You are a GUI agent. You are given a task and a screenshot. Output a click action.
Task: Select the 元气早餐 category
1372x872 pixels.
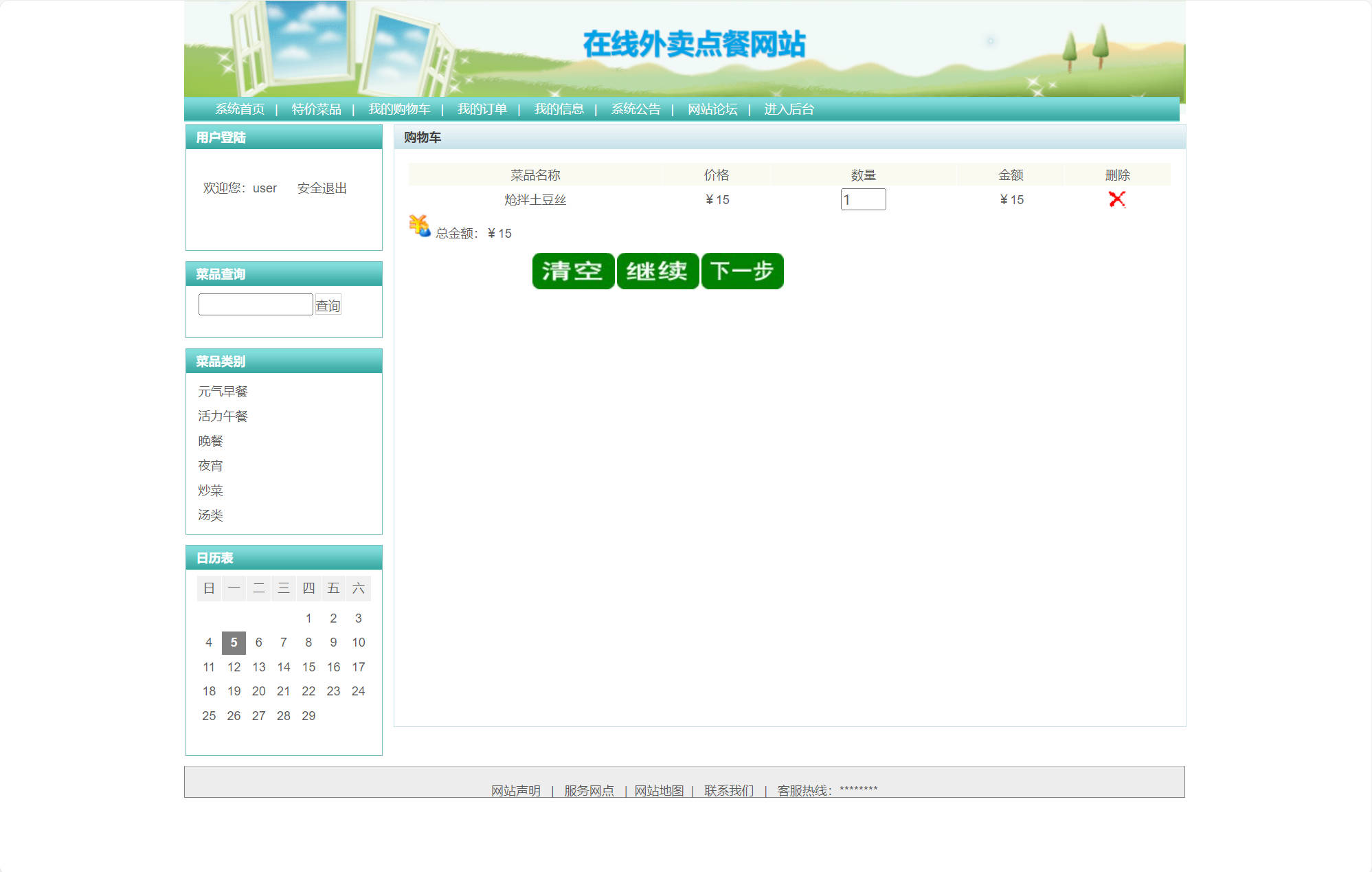(x=223, y=392)
